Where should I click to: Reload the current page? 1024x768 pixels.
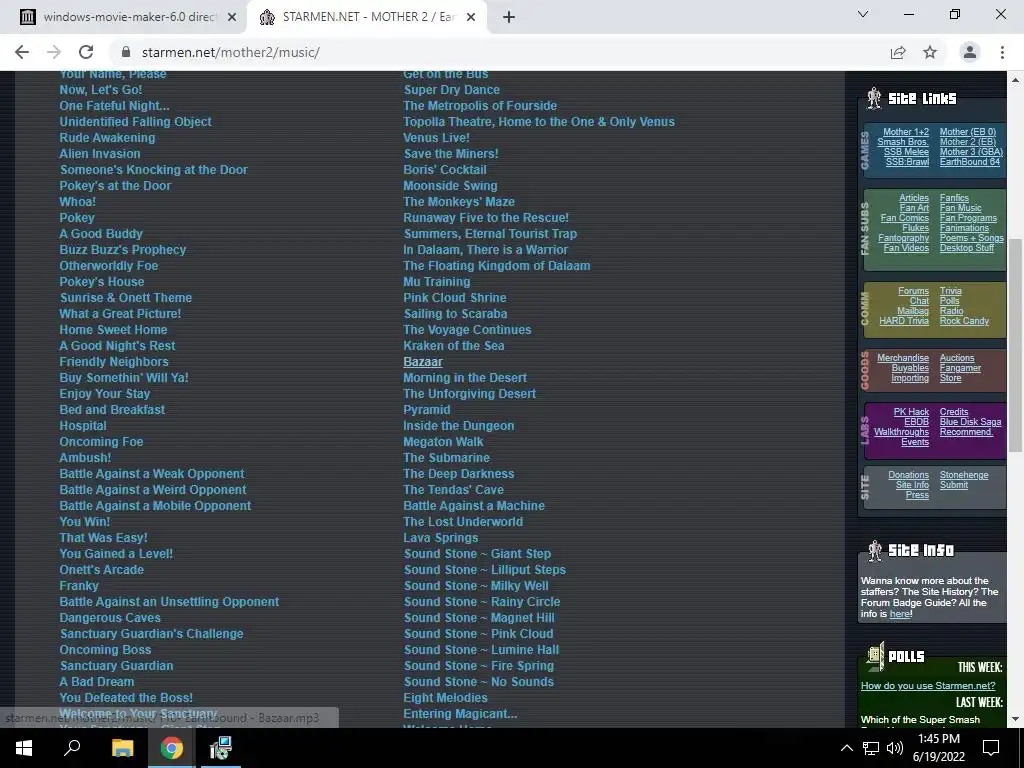coord(86,52)
